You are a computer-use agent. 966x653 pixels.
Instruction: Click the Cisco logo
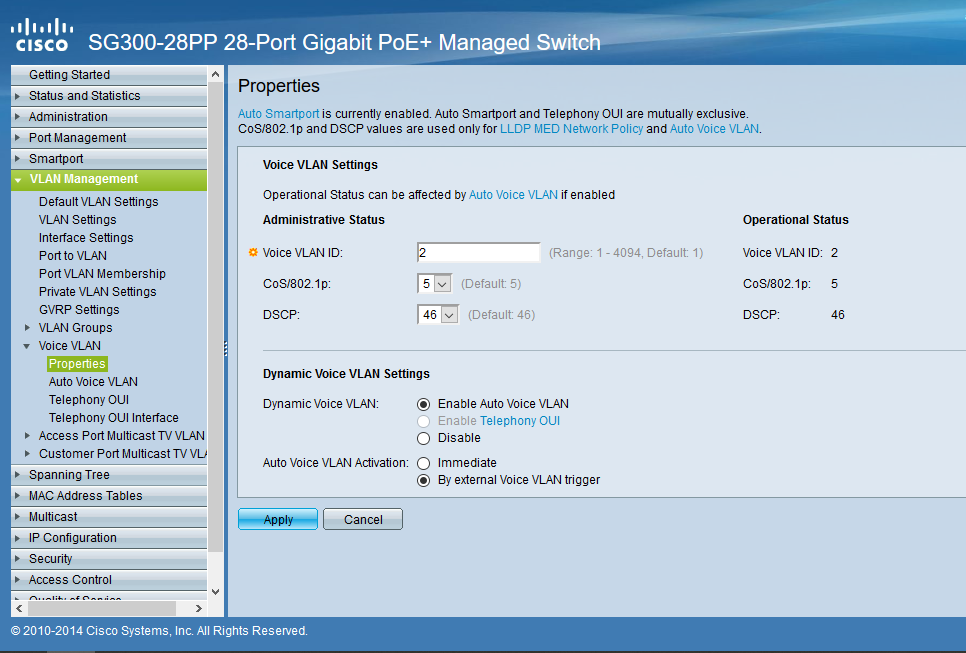pyautogui.click(x=42, y=35)
